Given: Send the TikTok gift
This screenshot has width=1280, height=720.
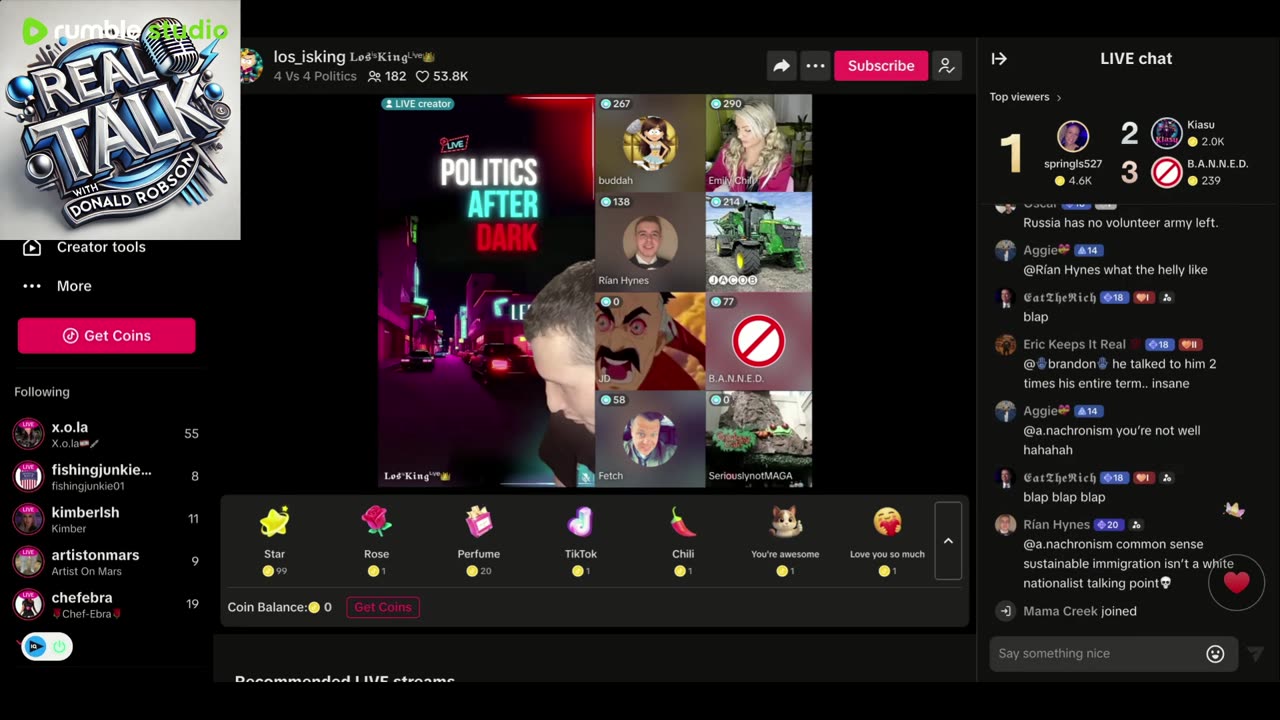Looking at the screenshot, I should coord(580,540).
